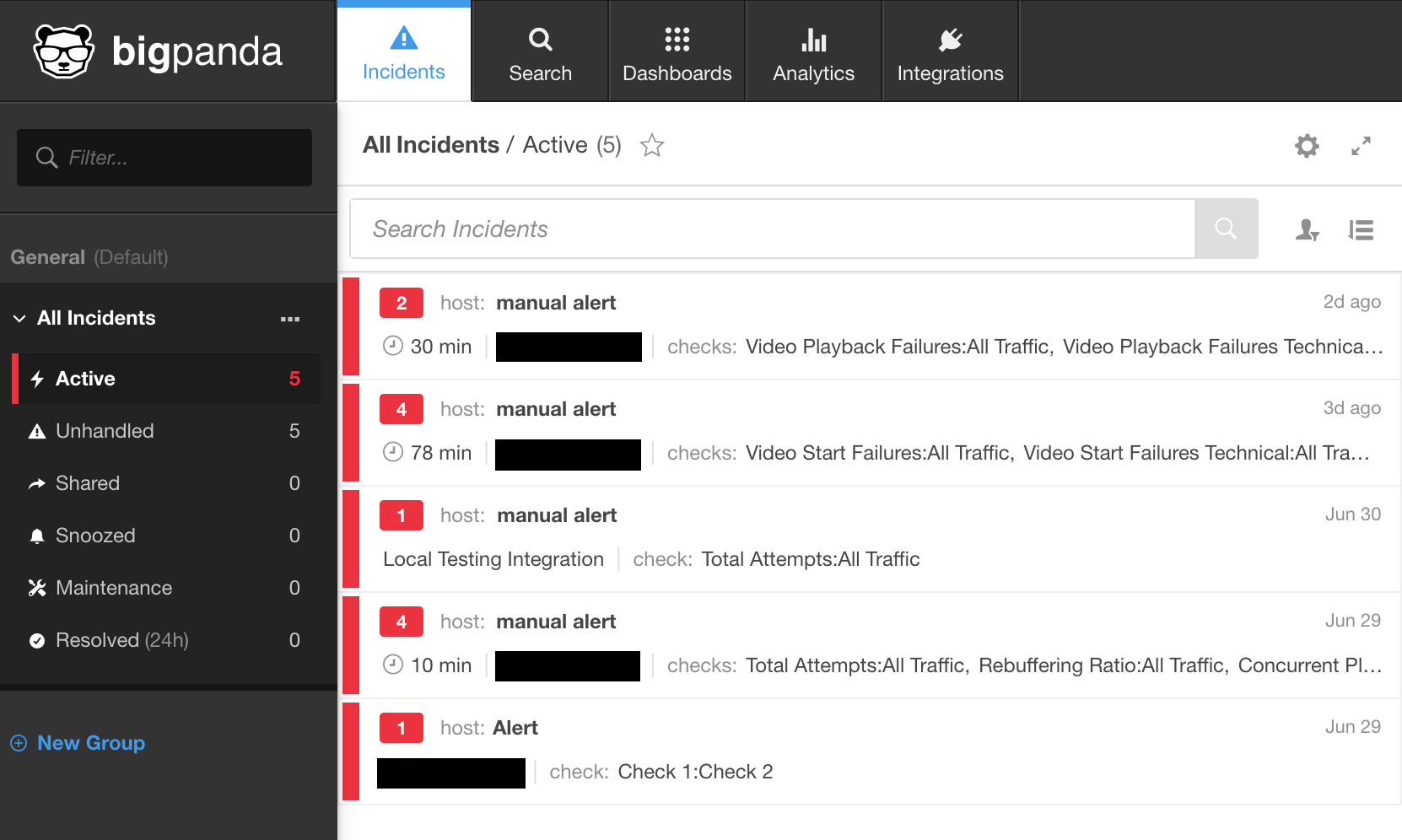
Task: Focus the Search Incidents field
Action: click(x=772, y=229)
